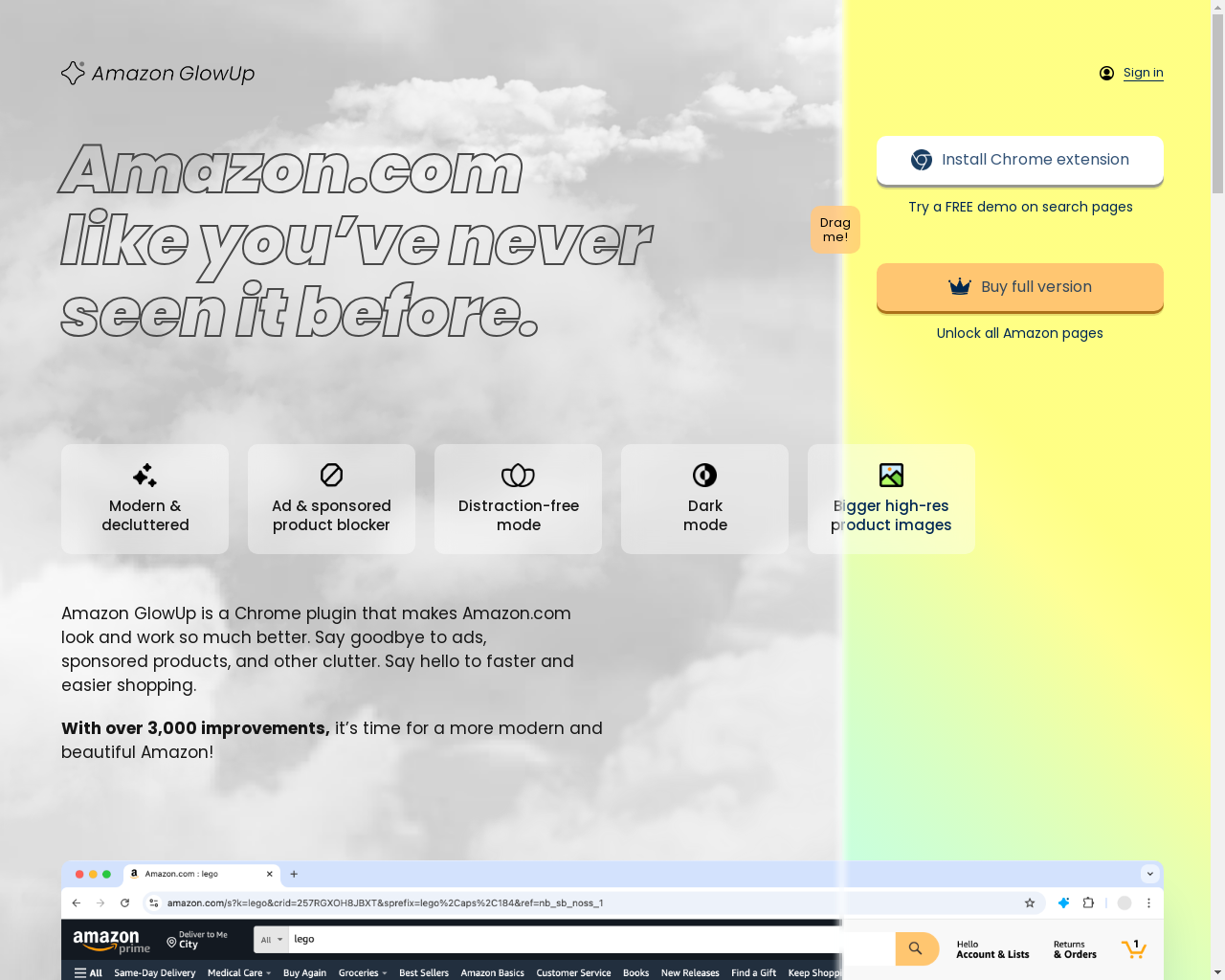Click Same-Day Delivery in demo navbar
This screenshot has height=980, width=1225.
click(154, 972)
